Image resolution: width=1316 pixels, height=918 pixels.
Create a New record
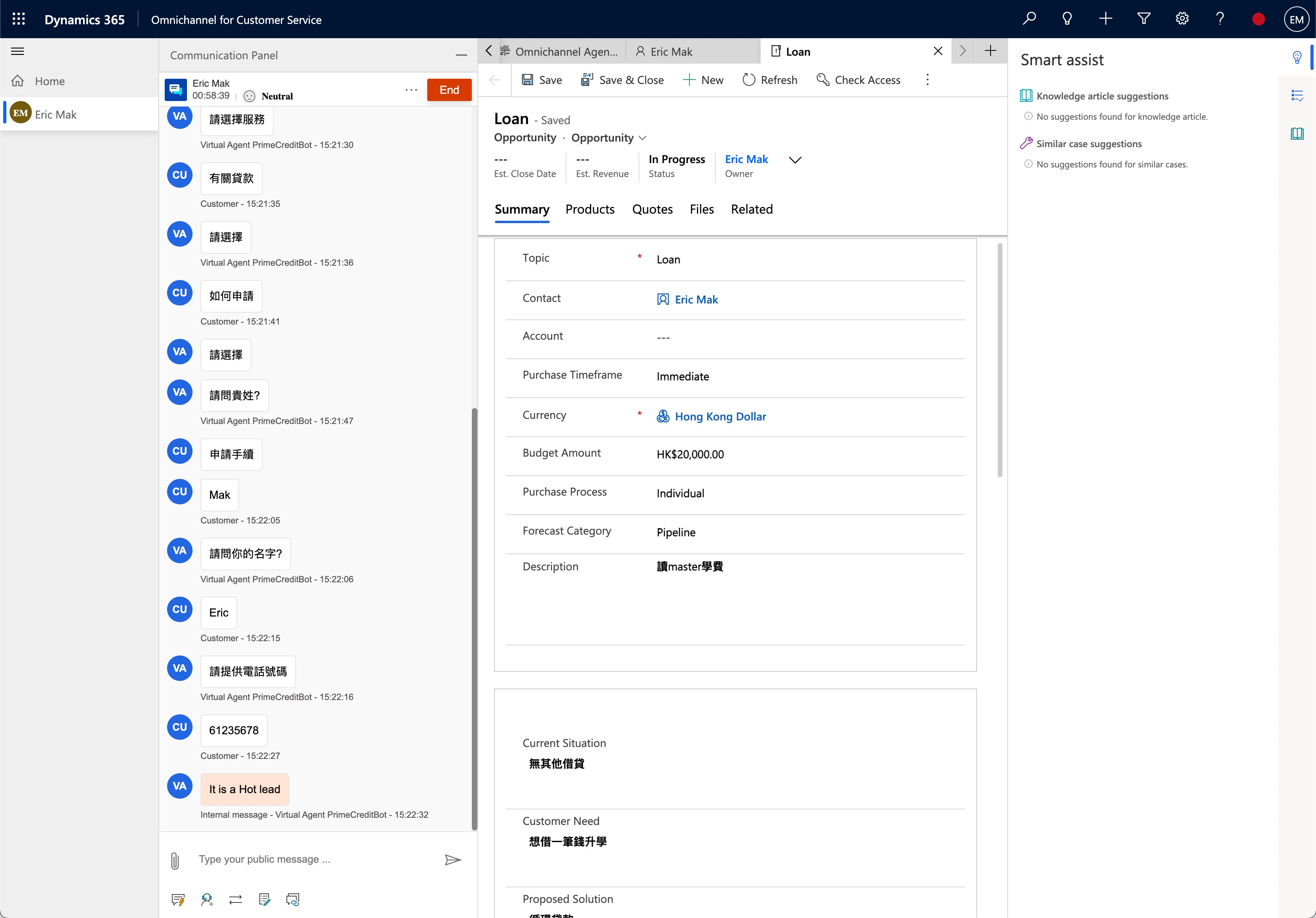coord(703,80)
